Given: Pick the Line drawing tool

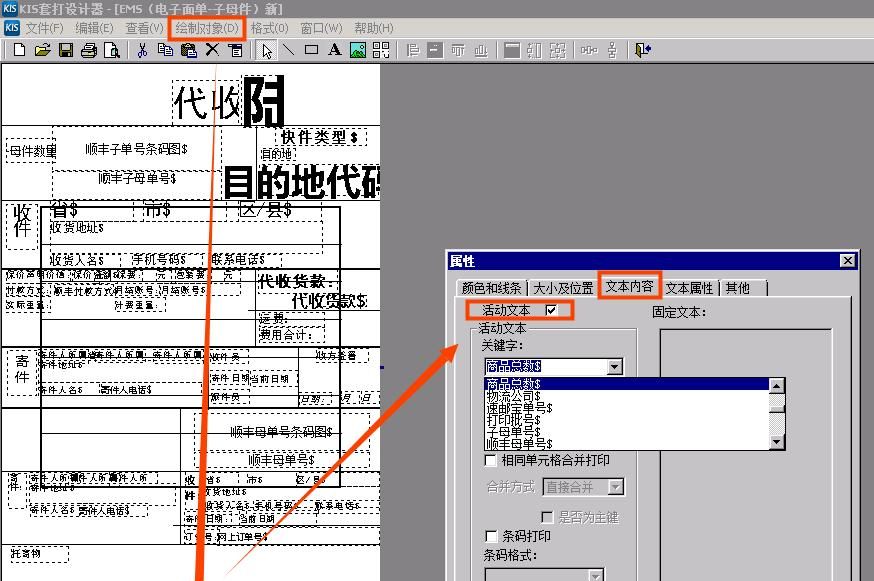Looking at the screenshot, I should pos(288,50).
